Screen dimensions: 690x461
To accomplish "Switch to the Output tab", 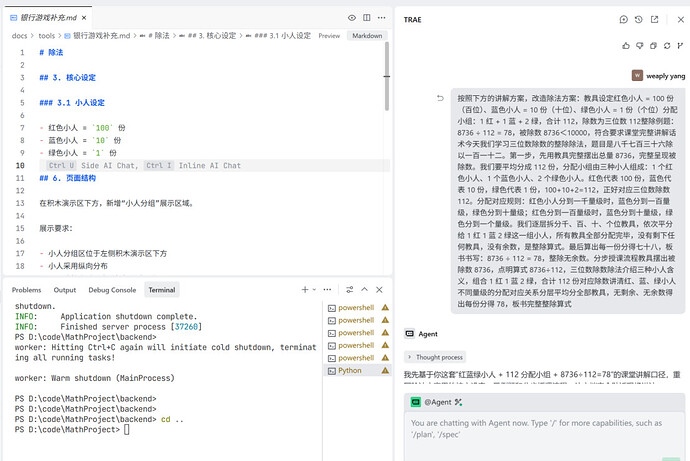I will click(65, 290).
